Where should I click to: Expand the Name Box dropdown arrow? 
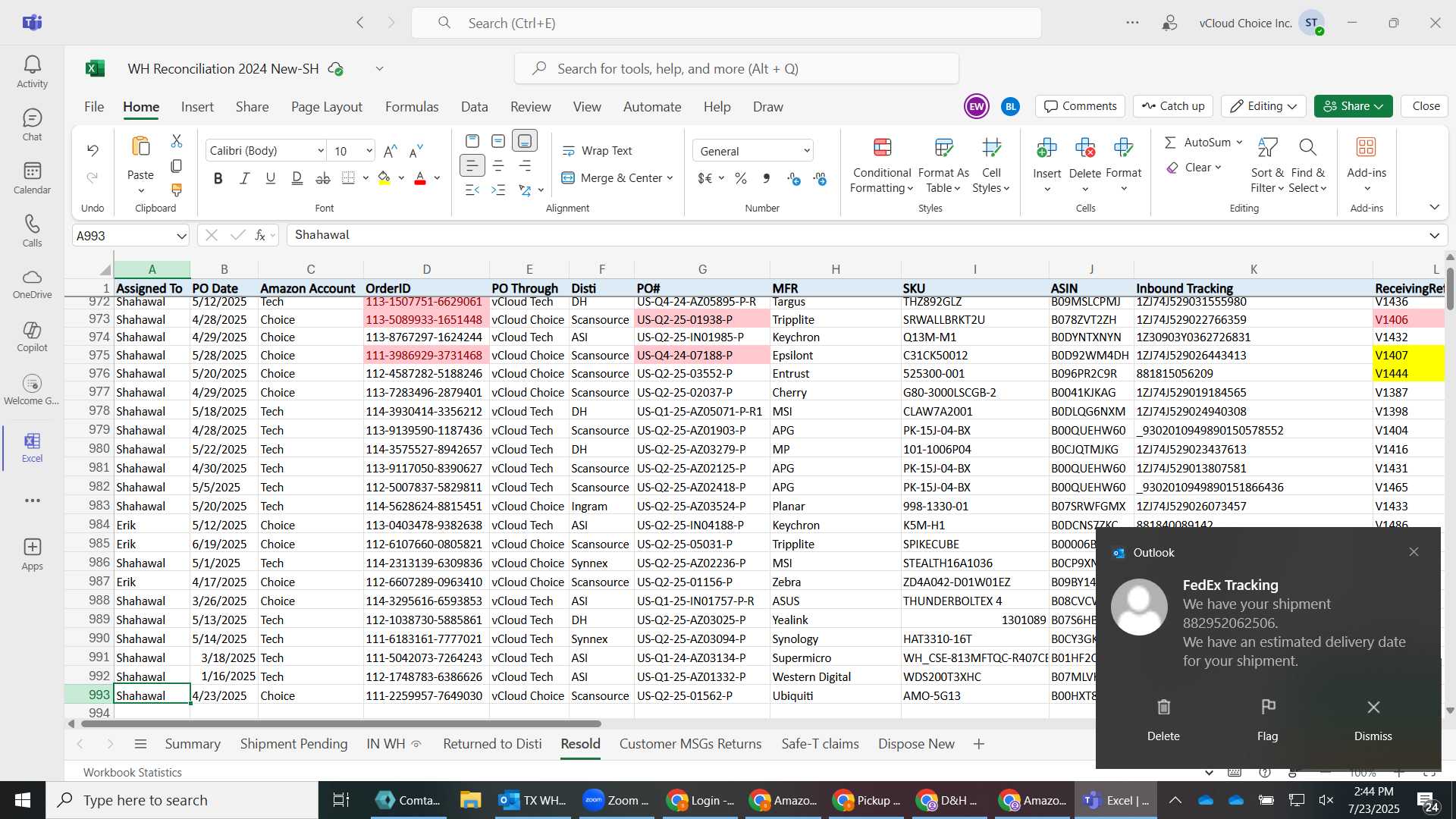pyautogui.click(x=181, y=236)
